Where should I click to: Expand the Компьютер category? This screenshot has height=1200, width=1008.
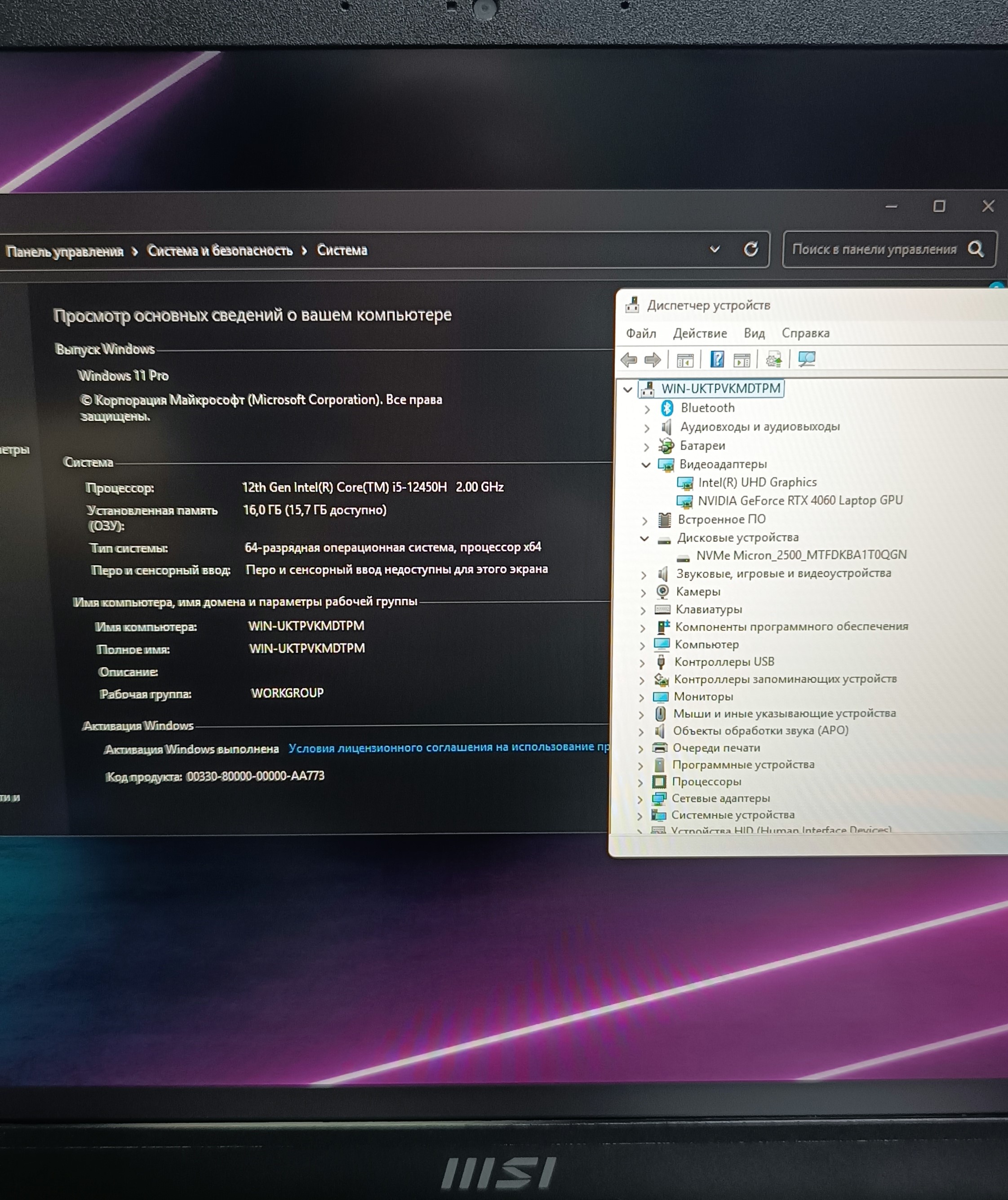coord(642,646)
